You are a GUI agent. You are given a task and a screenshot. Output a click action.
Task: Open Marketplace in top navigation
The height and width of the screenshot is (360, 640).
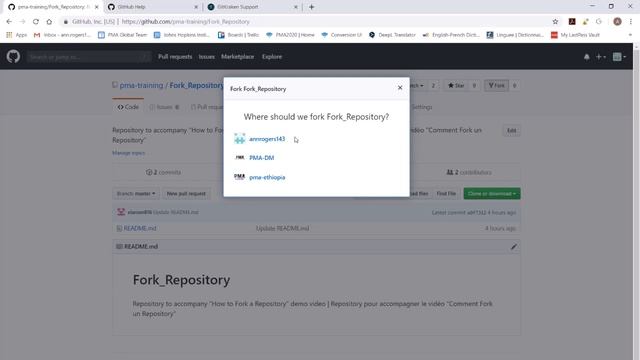click(x=238, y=57)
